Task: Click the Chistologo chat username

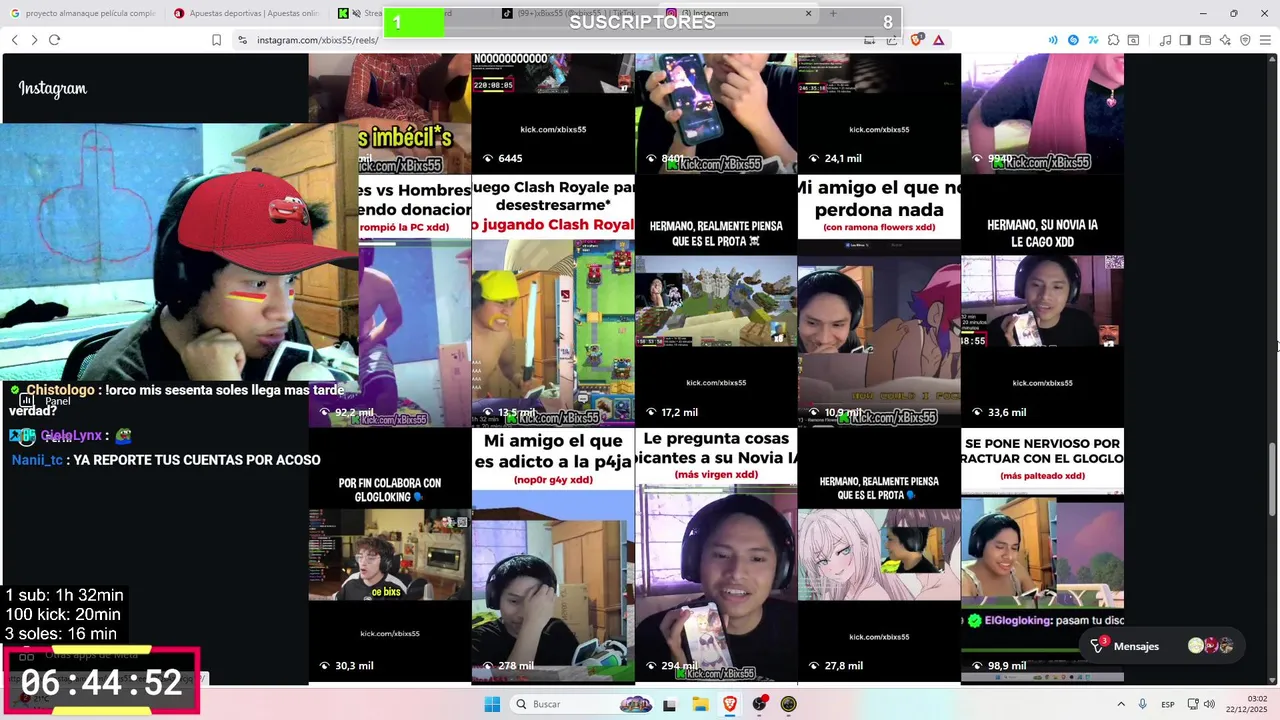Action: (60, 390)
